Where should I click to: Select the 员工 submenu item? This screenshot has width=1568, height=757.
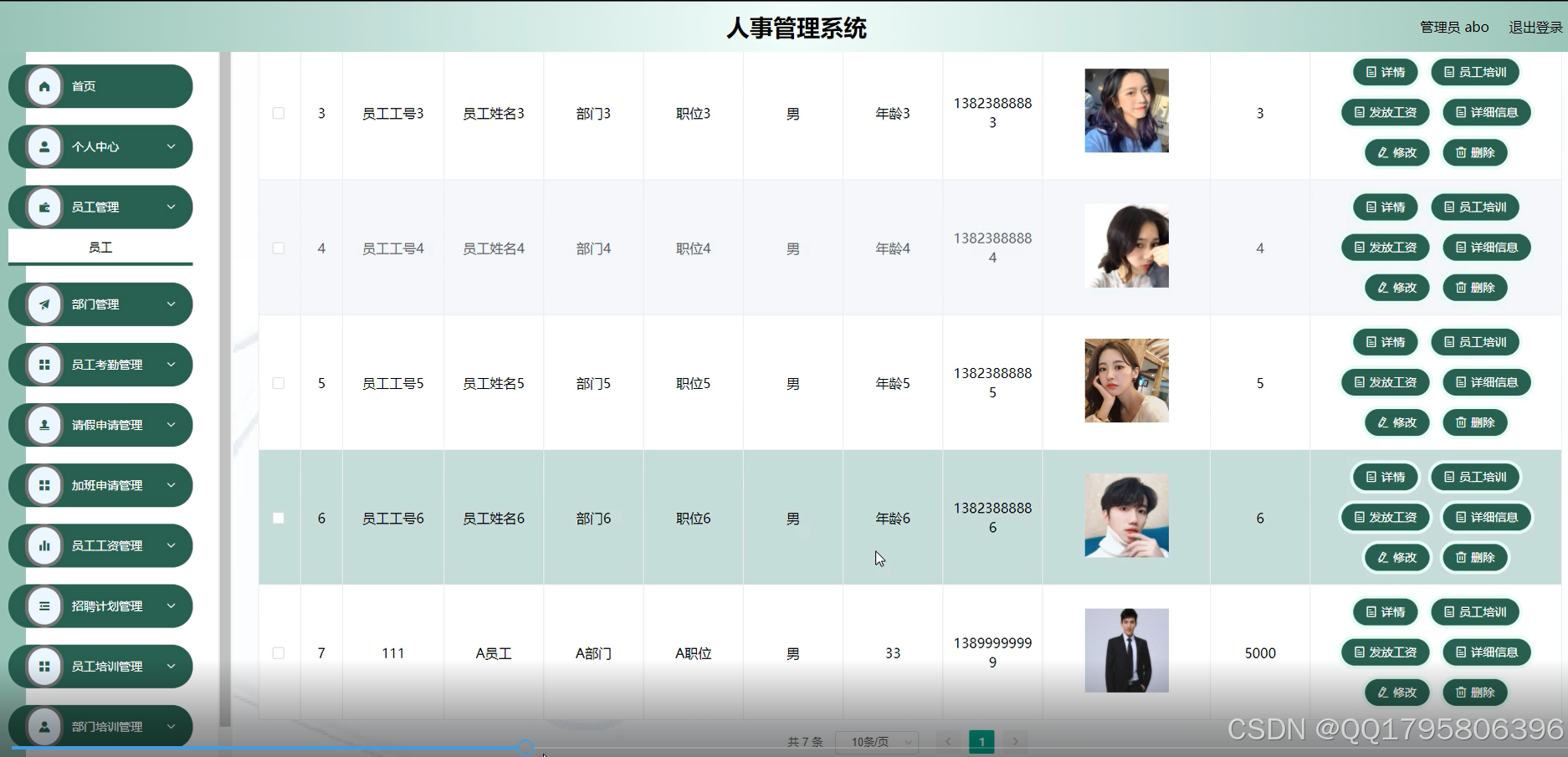[100, 247]
